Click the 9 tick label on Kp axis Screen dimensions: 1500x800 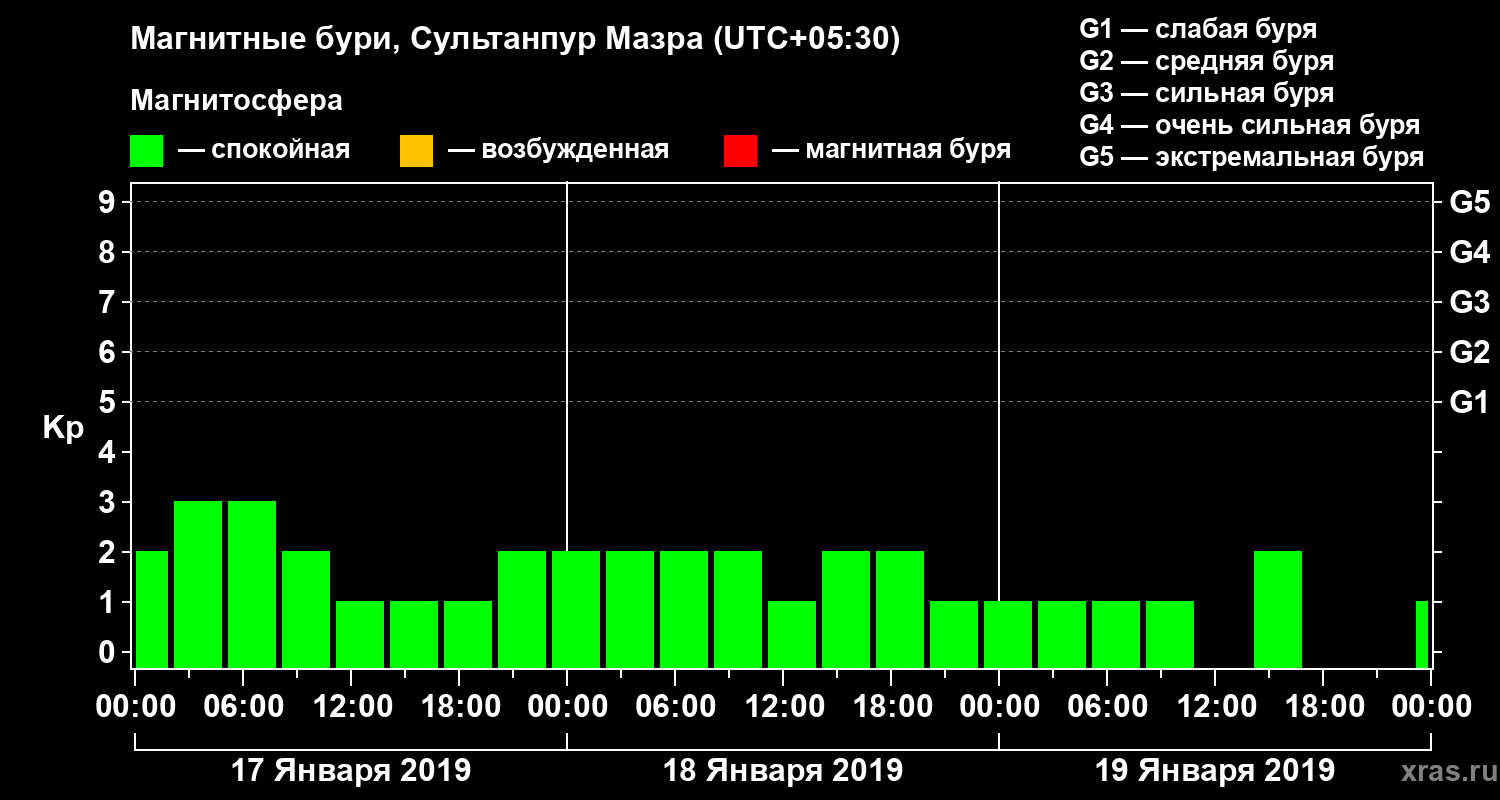click(109, 203)
